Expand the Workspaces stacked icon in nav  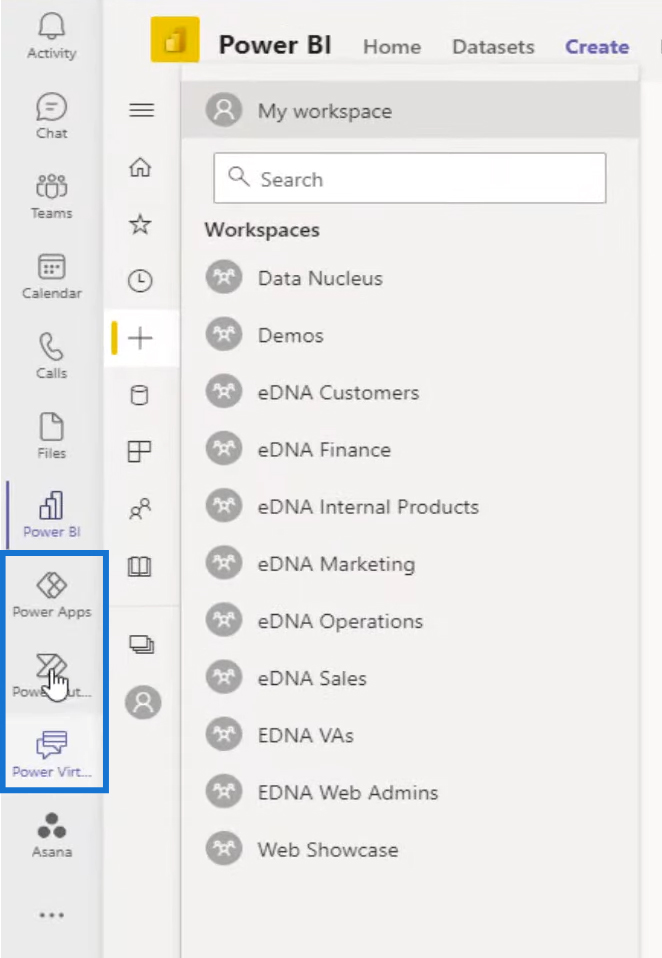pyautogui.click(x=142, y=645)
